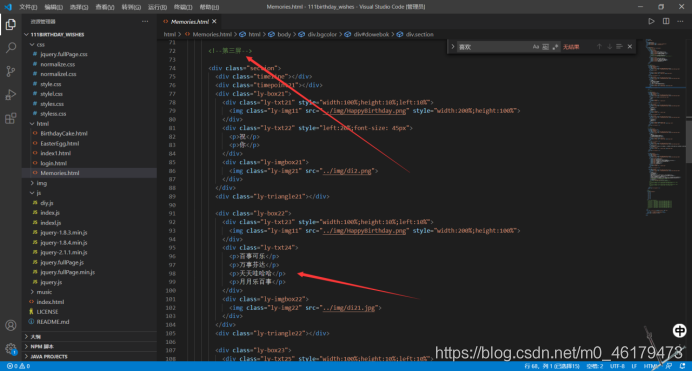Viewport: 693px width, 372px height.
Task: Toggle match whole word in find widget
Action: [545, 47]
